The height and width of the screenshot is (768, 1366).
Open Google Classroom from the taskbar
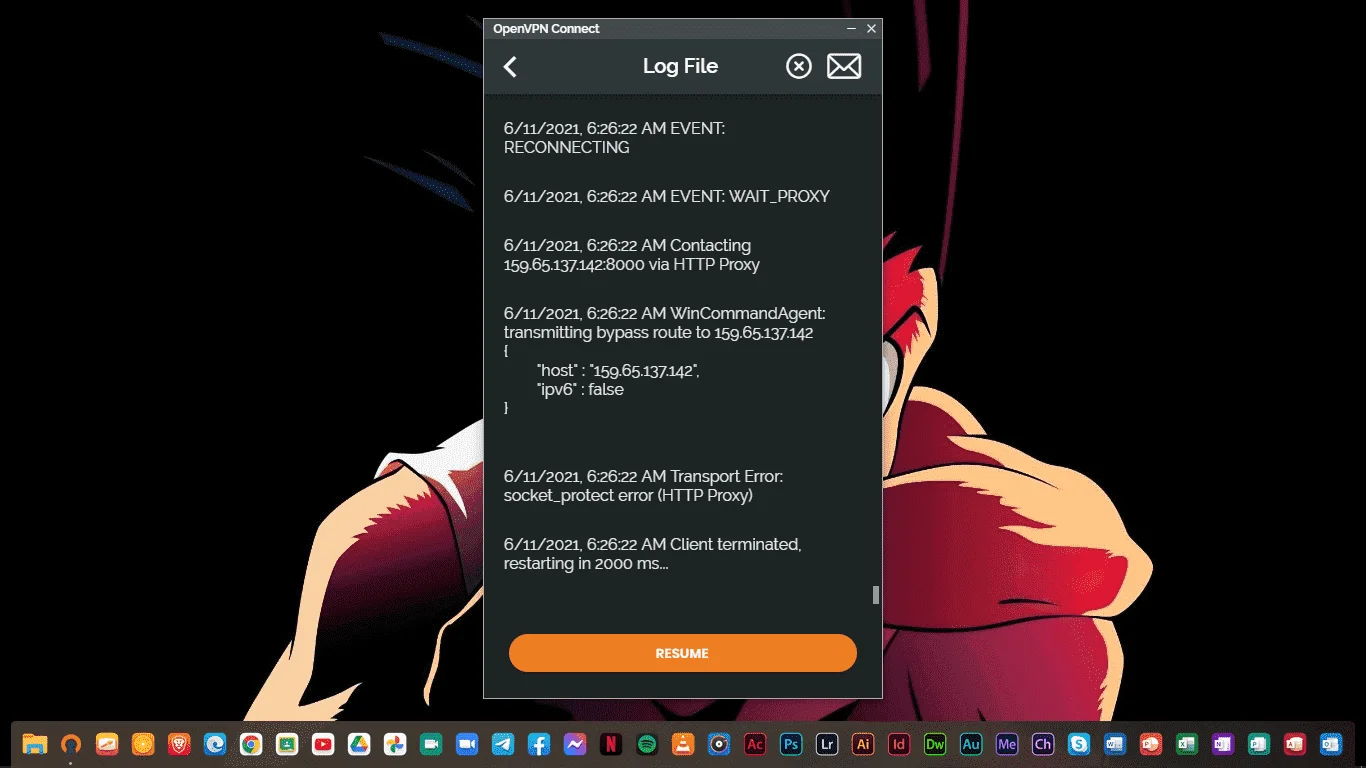tap(287, 744)
